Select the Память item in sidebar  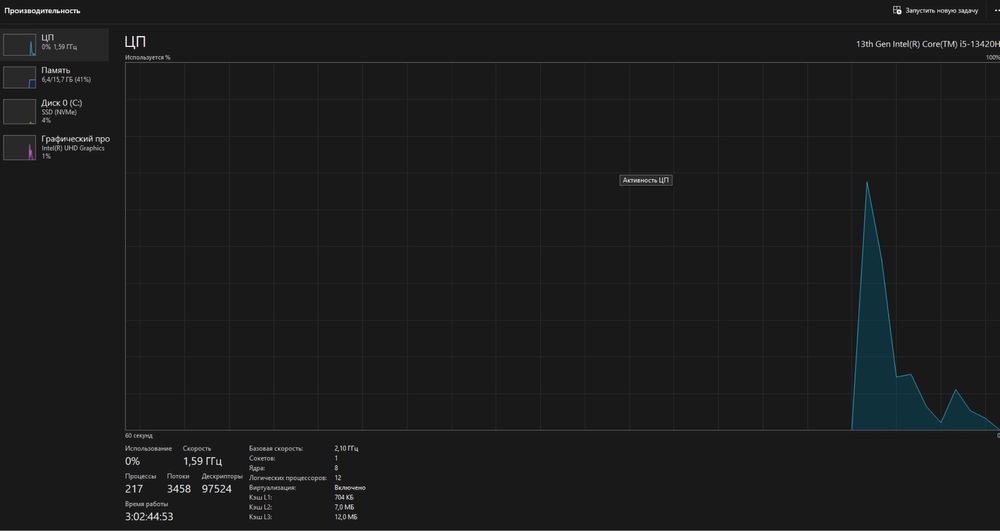[x=55, y=76]
